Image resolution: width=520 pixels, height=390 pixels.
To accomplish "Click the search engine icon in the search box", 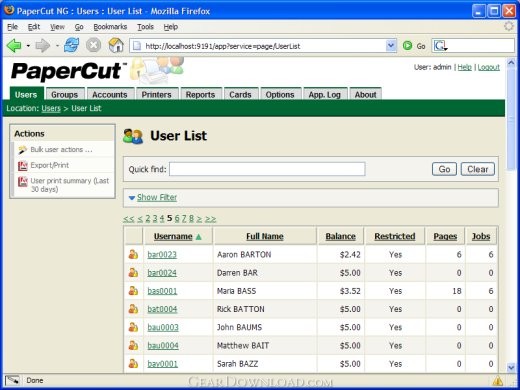I will [x=440, y=45].
